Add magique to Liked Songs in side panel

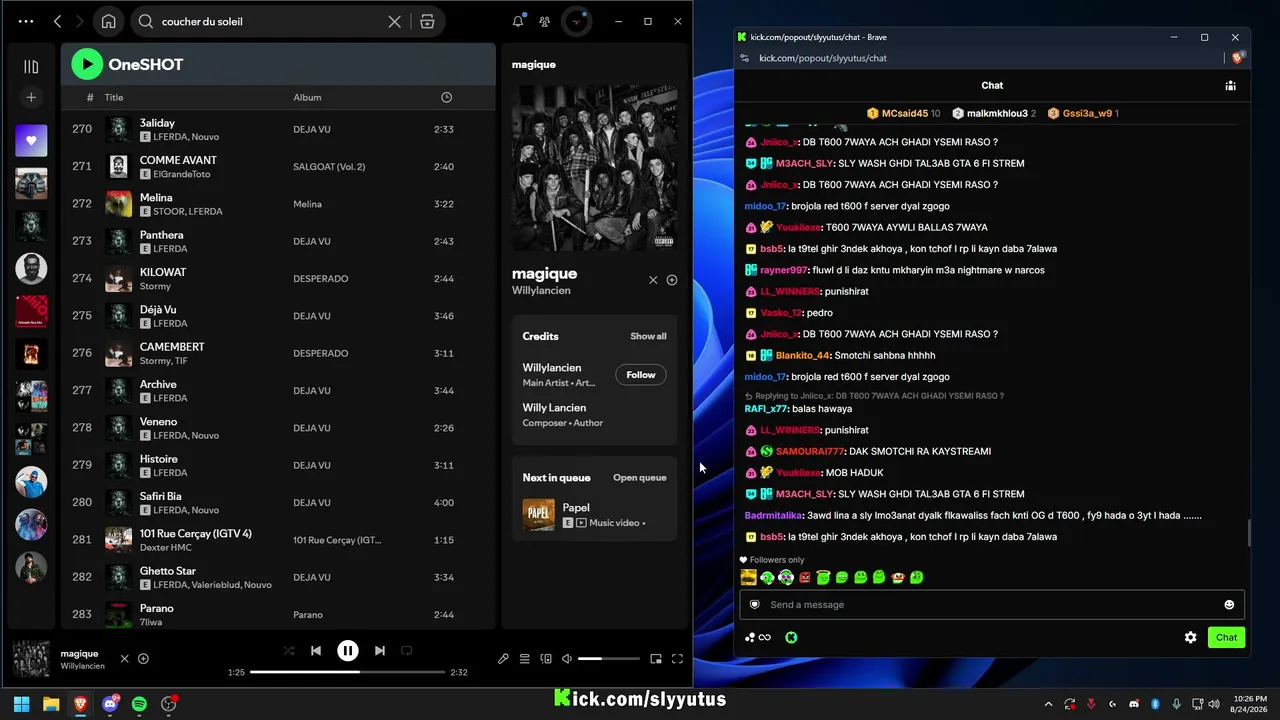(x=672, y=280)
